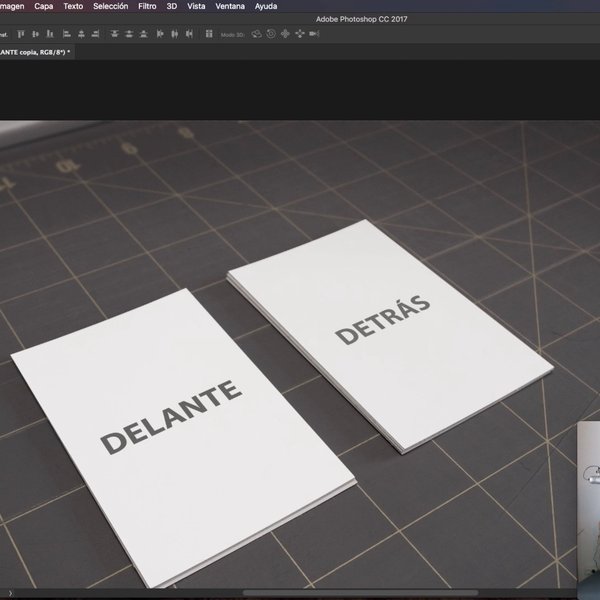Screen dimensions: 600x600
Task: Select 3D roll object mode icon
Action: [x=270, y=33]
